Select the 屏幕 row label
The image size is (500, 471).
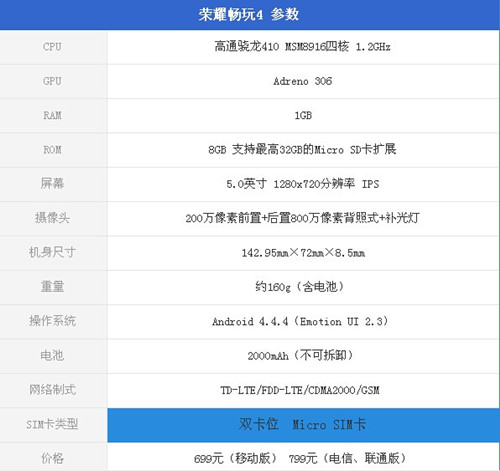(52, 184)
